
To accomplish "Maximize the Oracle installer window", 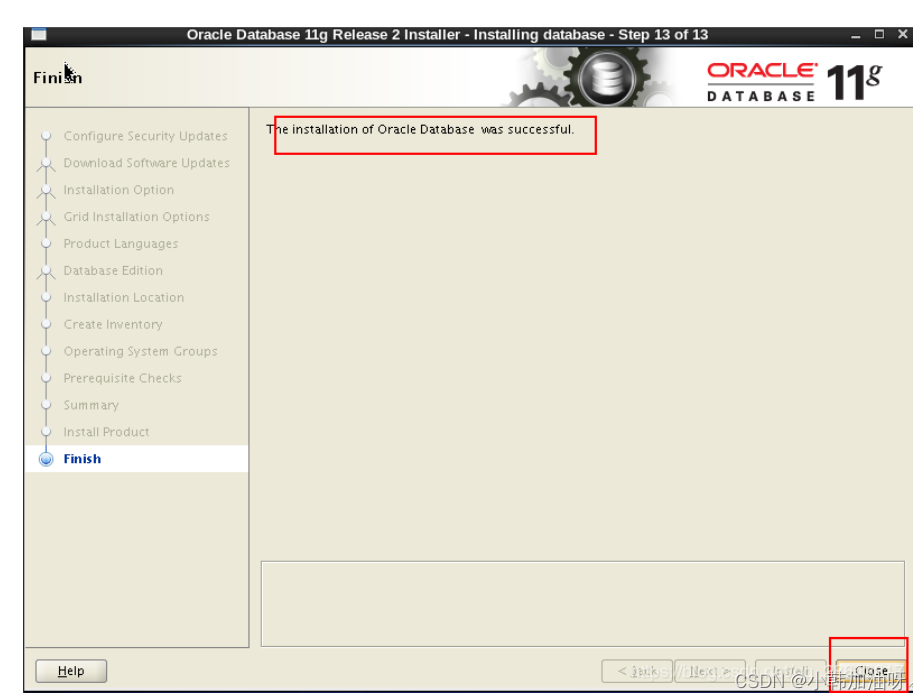I will (x=879, y=35).
